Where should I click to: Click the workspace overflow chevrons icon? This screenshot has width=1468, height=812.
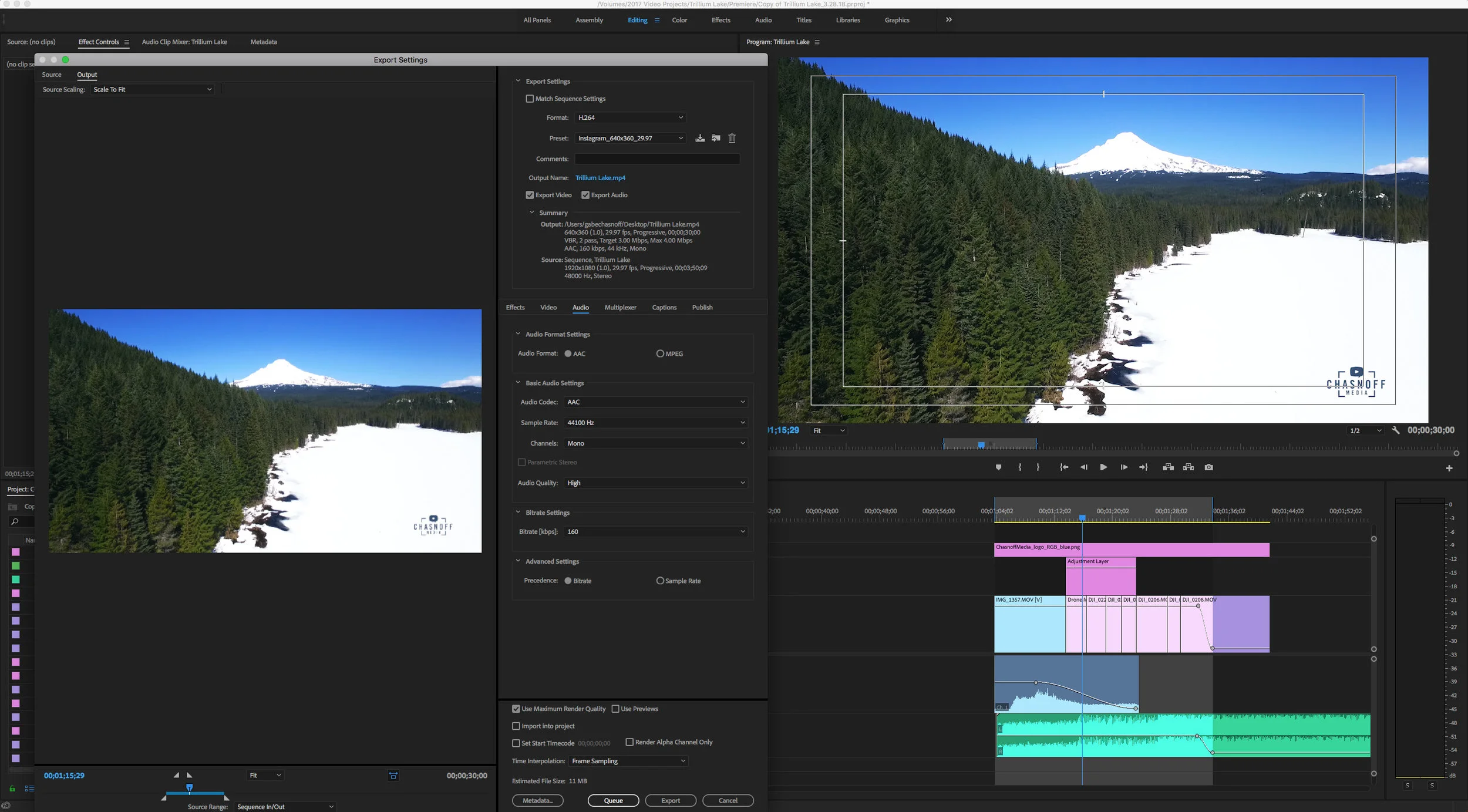pyautogui.click(x=949, y=20)
